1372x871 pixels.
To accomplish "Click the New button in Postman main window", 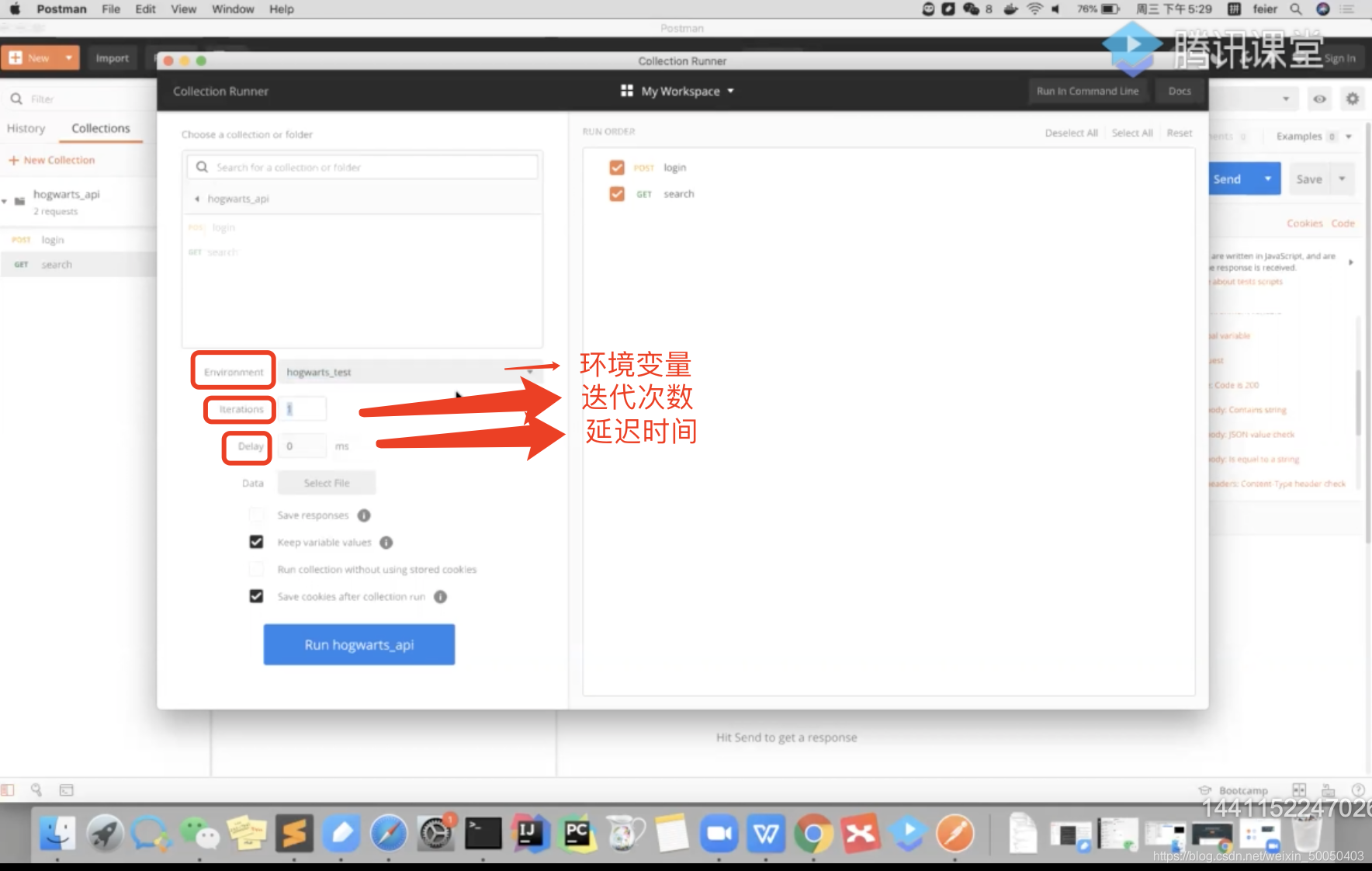I will pos(30,58).
